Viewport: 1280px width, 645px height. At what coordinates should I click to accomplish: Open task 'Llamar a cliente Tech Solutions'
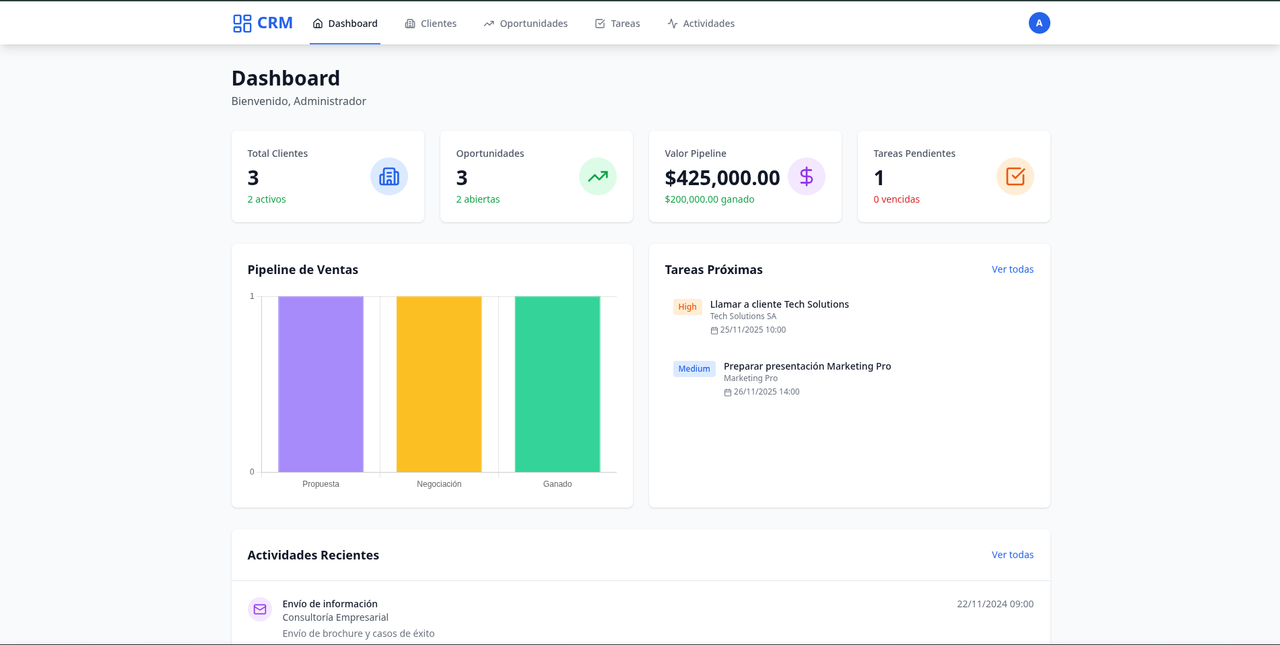pyautogui.click(x=779, y=304)
